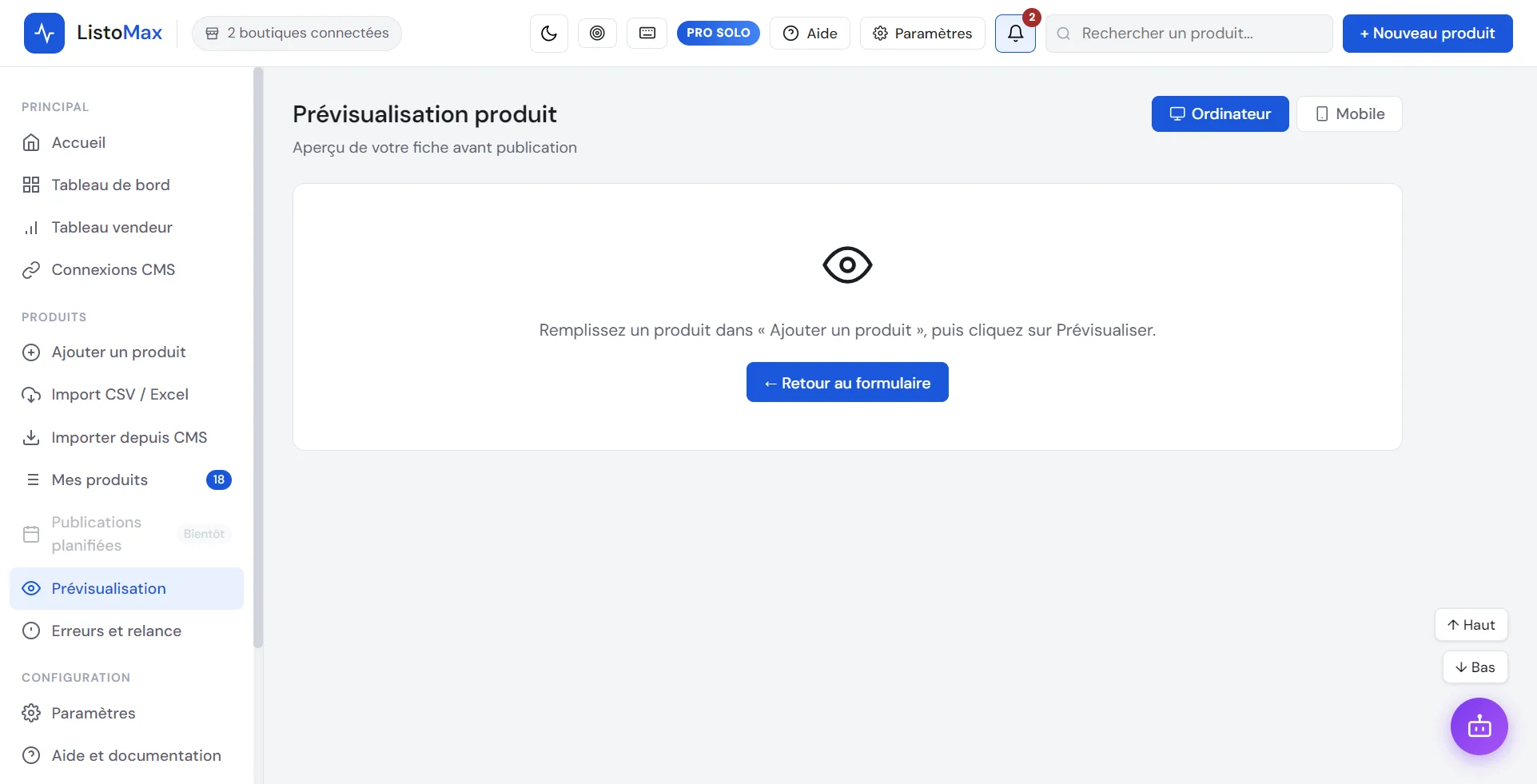Click the sidebar vertical scrollbar
1537x784 pixels.
click(258, 358)
